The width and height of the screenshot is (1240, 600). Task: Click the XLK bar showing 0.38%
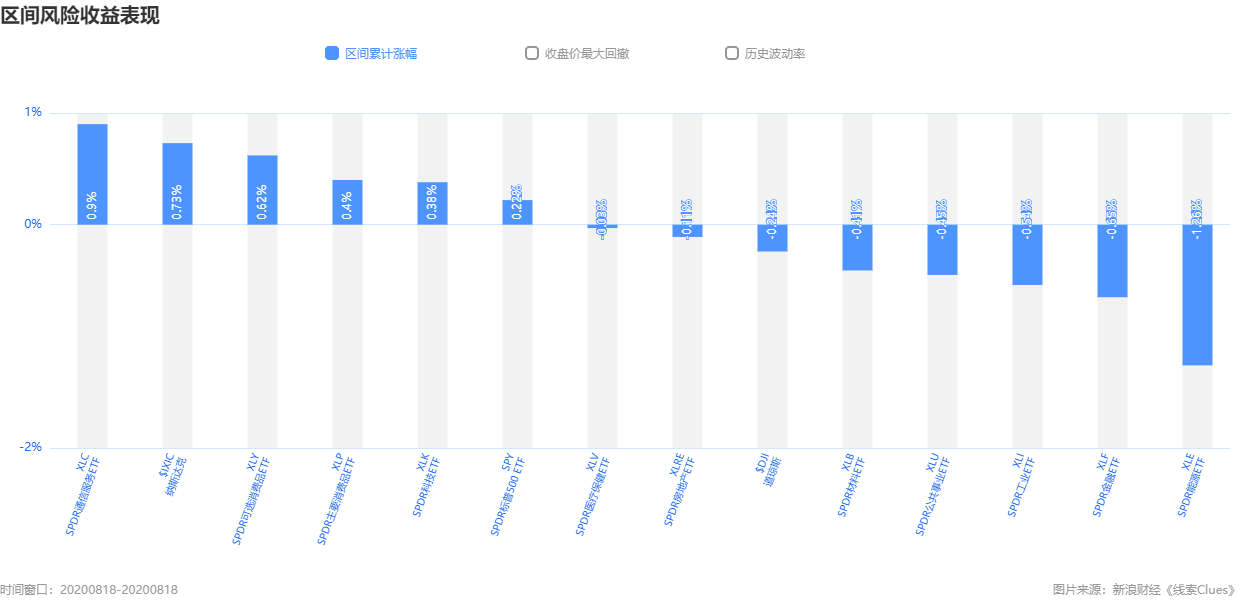pyautogui.click(x=432, y=203)
